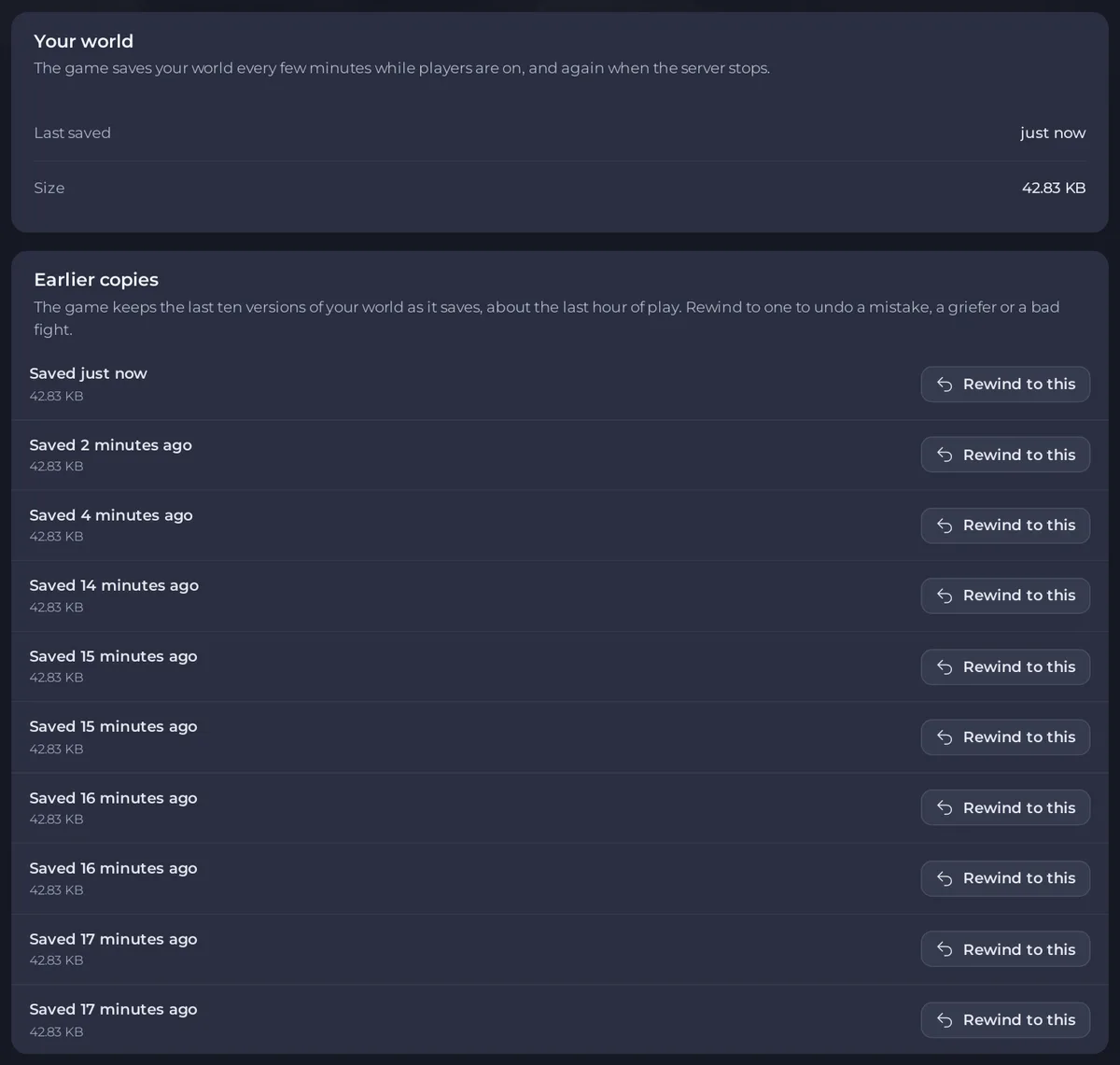Click the 42.83 KB size under Saved 14 minutes ago
1120x1065 pixels.
[x=56, y=607]
